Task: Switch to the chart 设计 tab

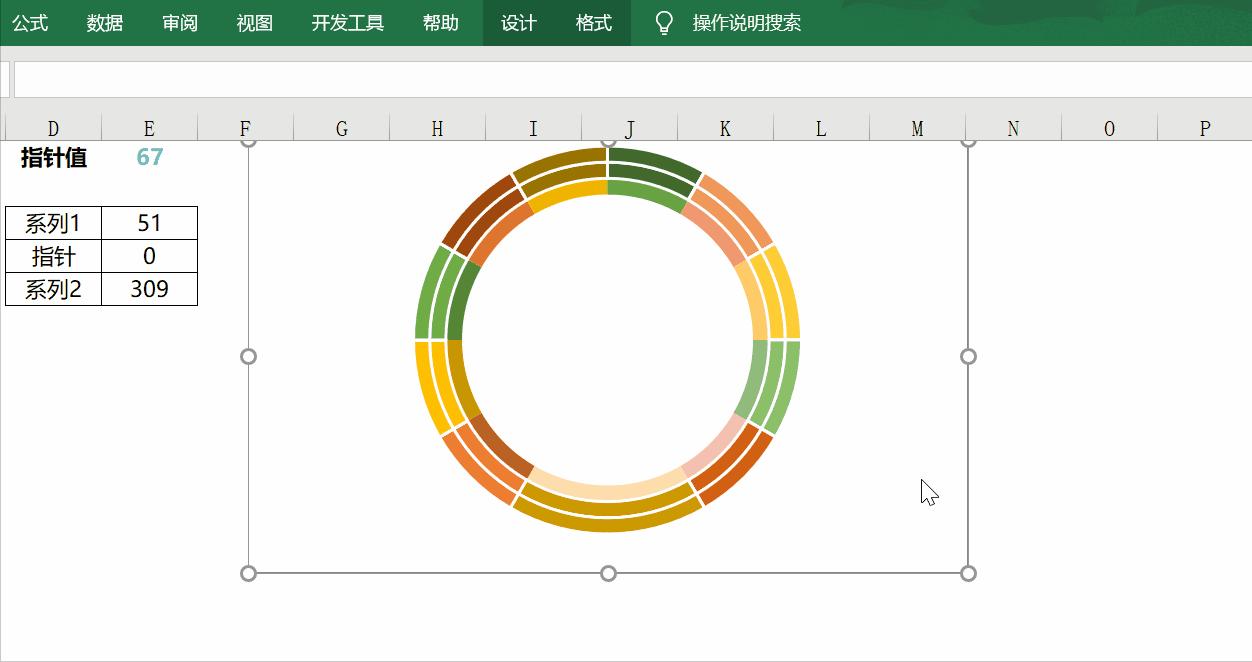Action: (x=517, y=22)
